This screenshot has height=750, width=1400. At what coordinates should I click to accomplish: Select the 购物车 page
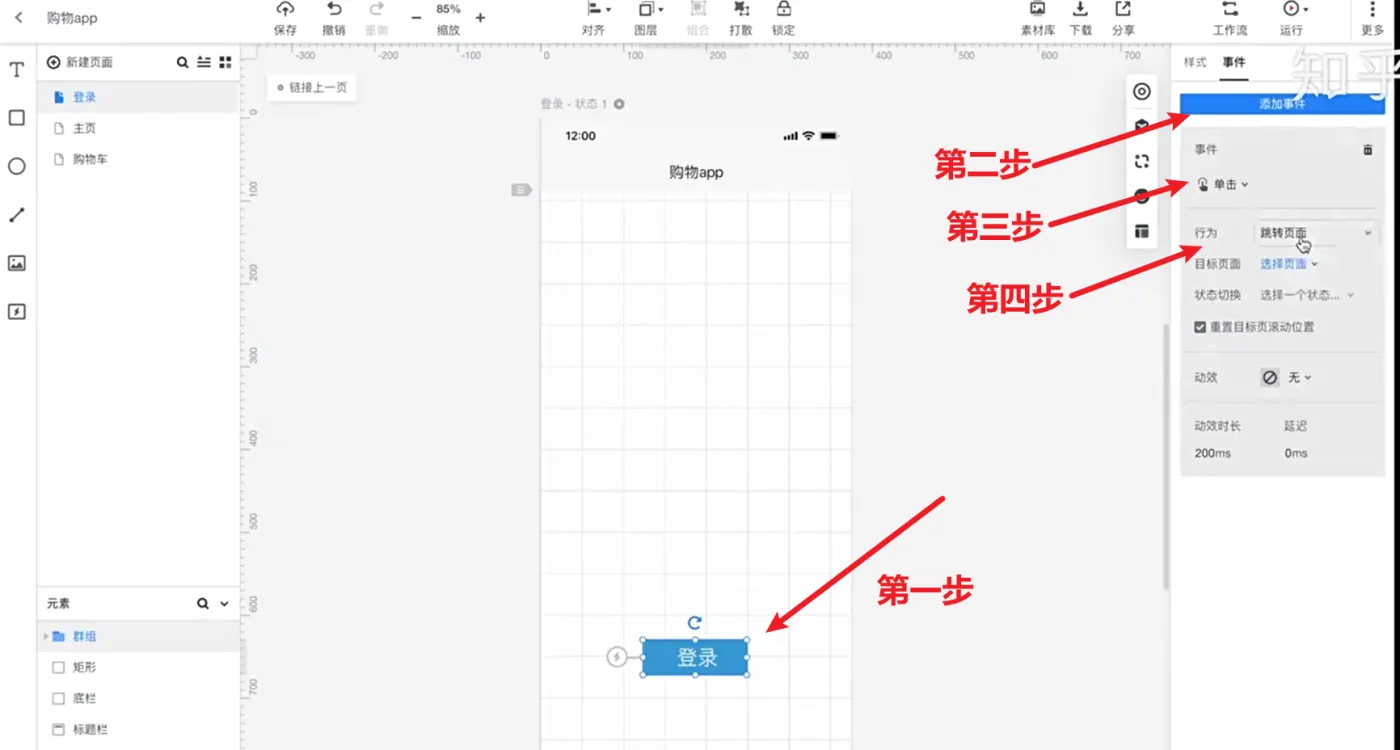(138, 159)
